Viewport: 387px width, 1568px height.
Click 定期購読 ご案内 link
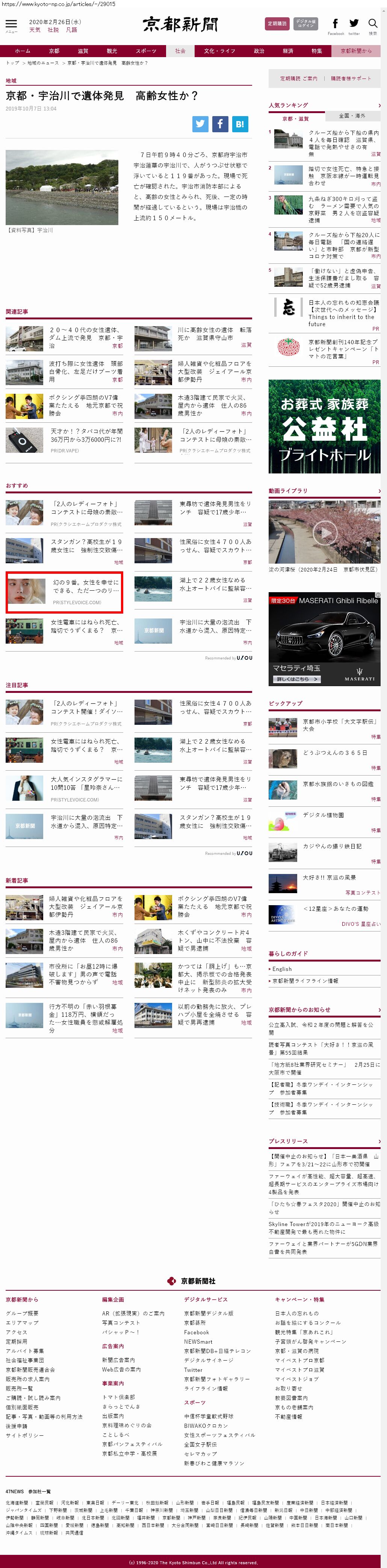(299, 79)
